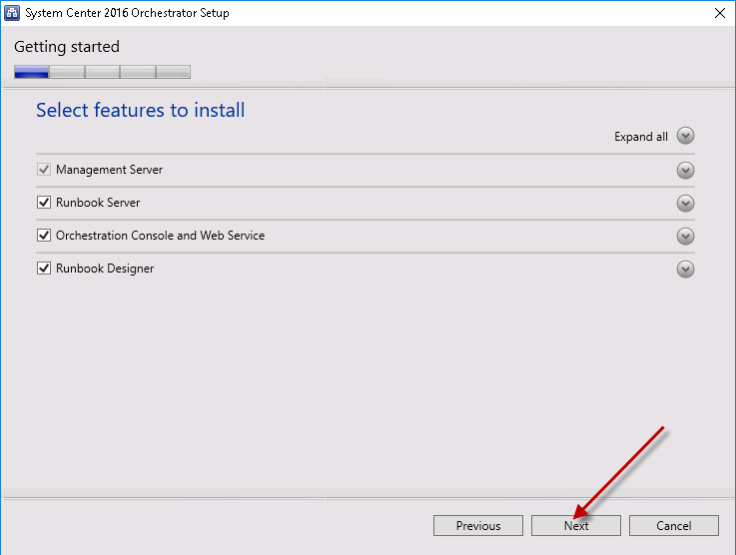
Task: Expand the Runbook Server details
Action: point(685,203)
